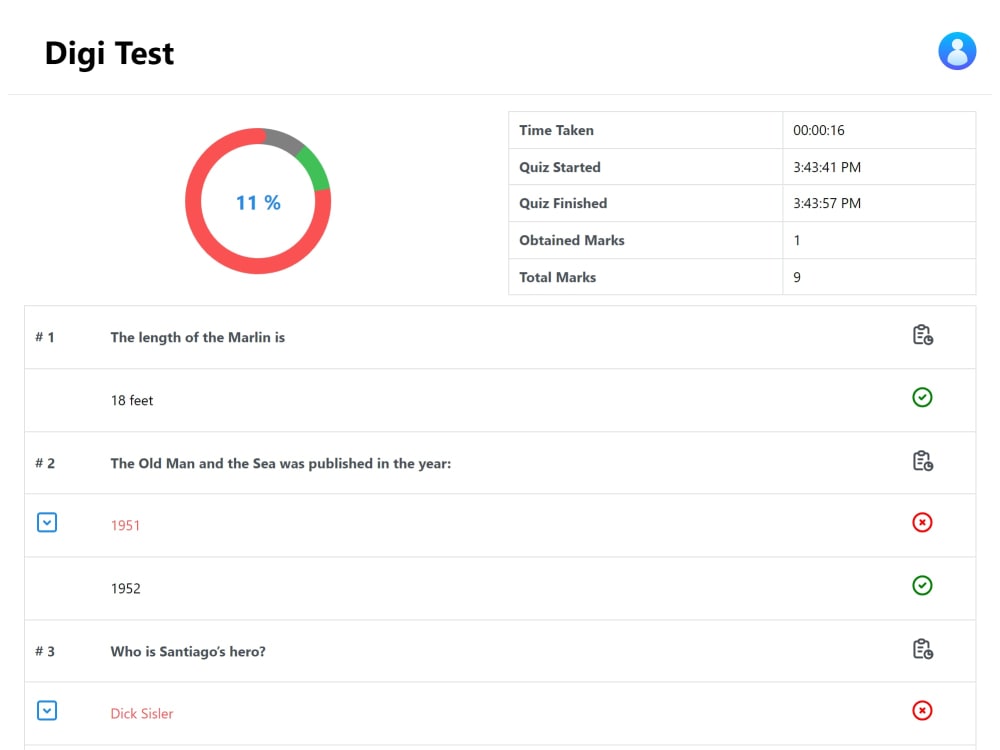Select the answer 18 feet

[130, 400]
